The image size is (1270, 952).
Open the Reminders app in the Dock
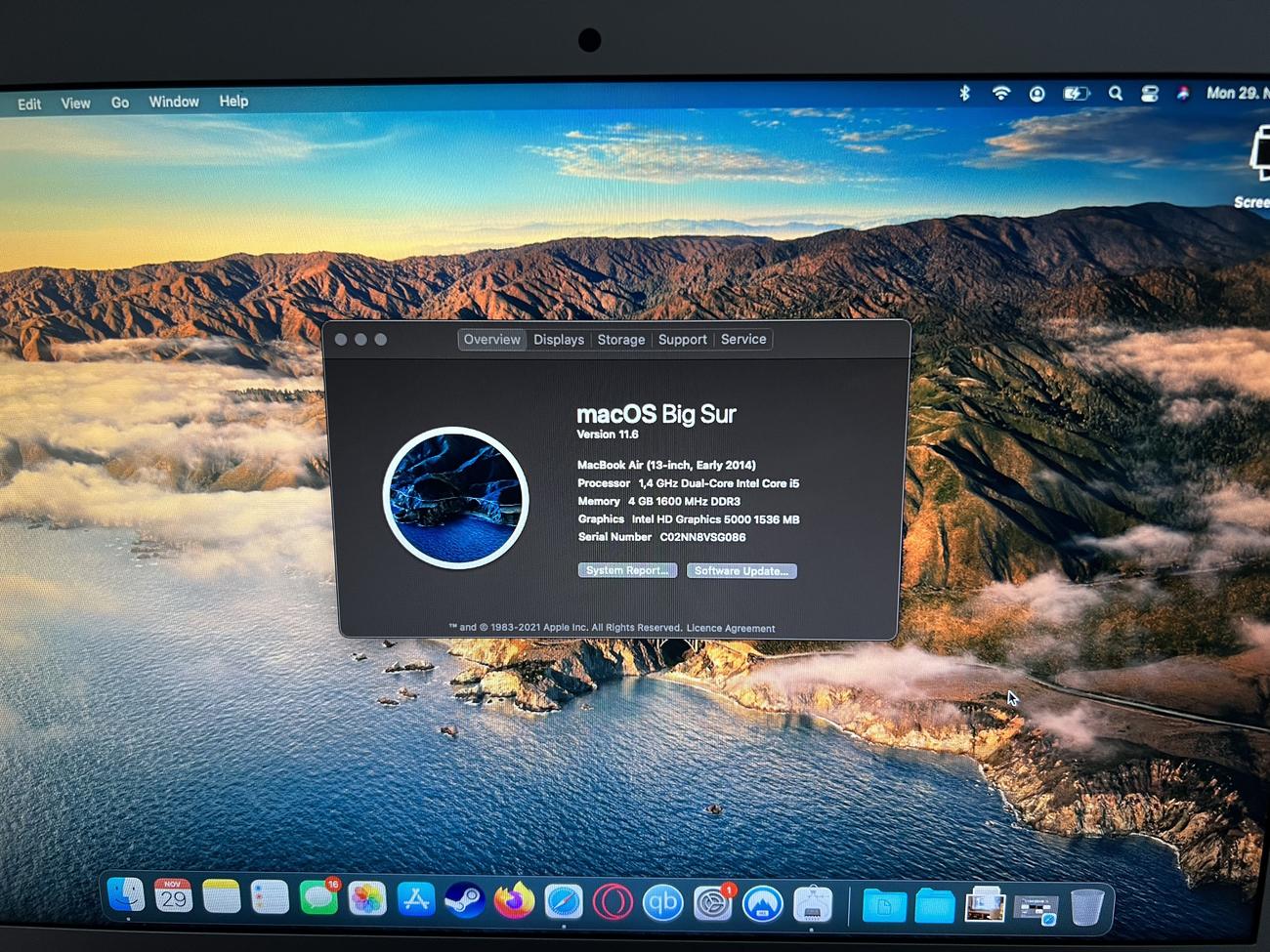[270, 898]
